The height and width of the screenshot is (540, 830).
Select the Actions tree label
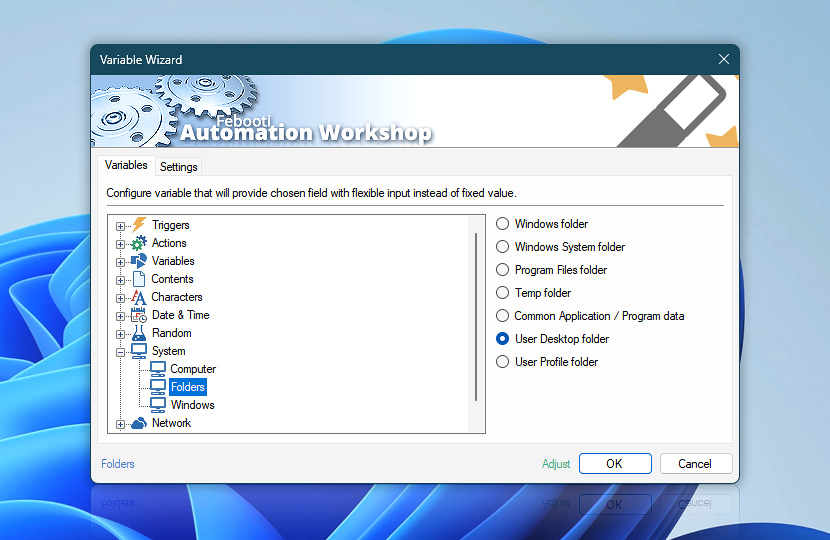click(x=169, y=243)
